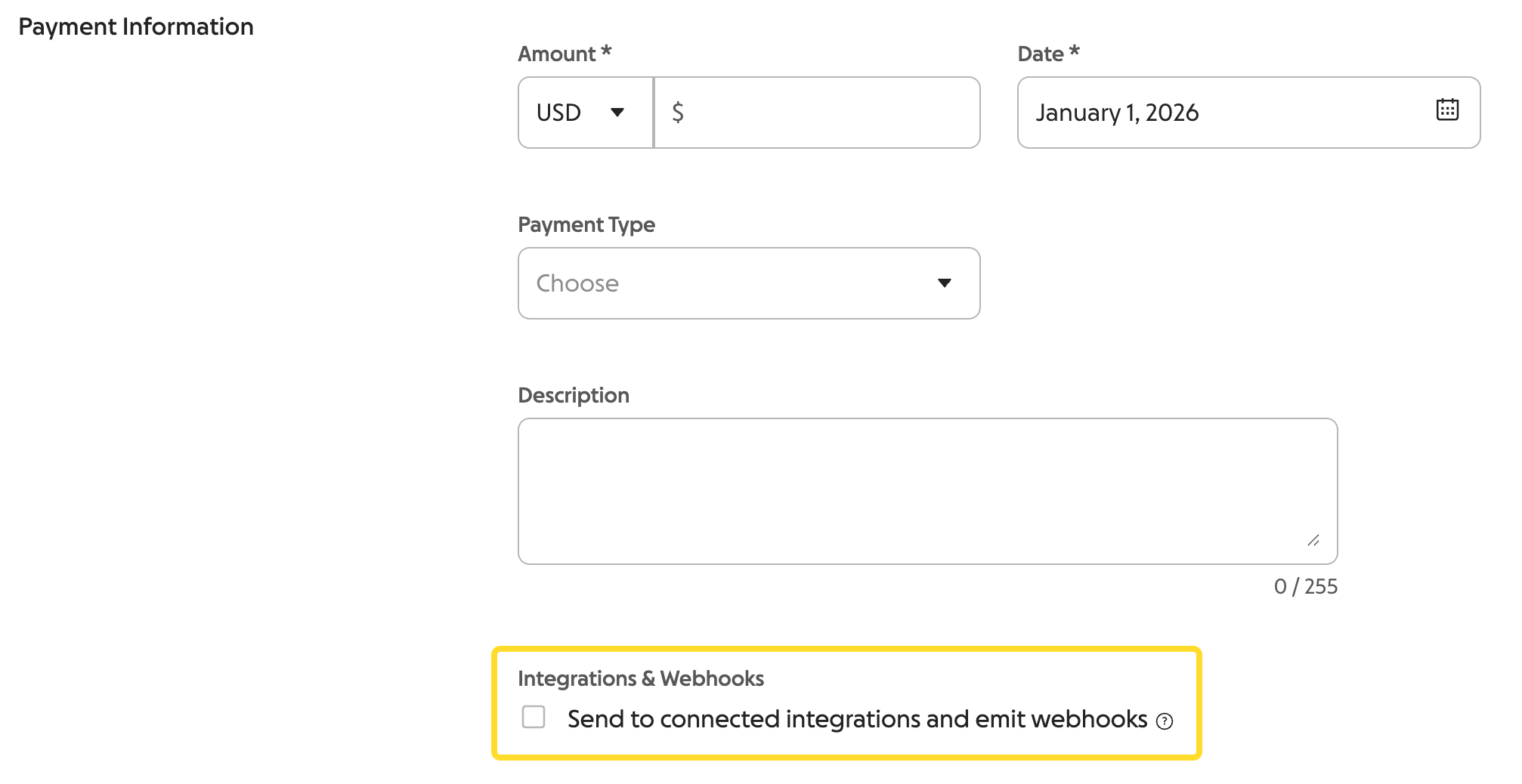Click the Payment Type label
1522x784 pixels.
(586, 224)
